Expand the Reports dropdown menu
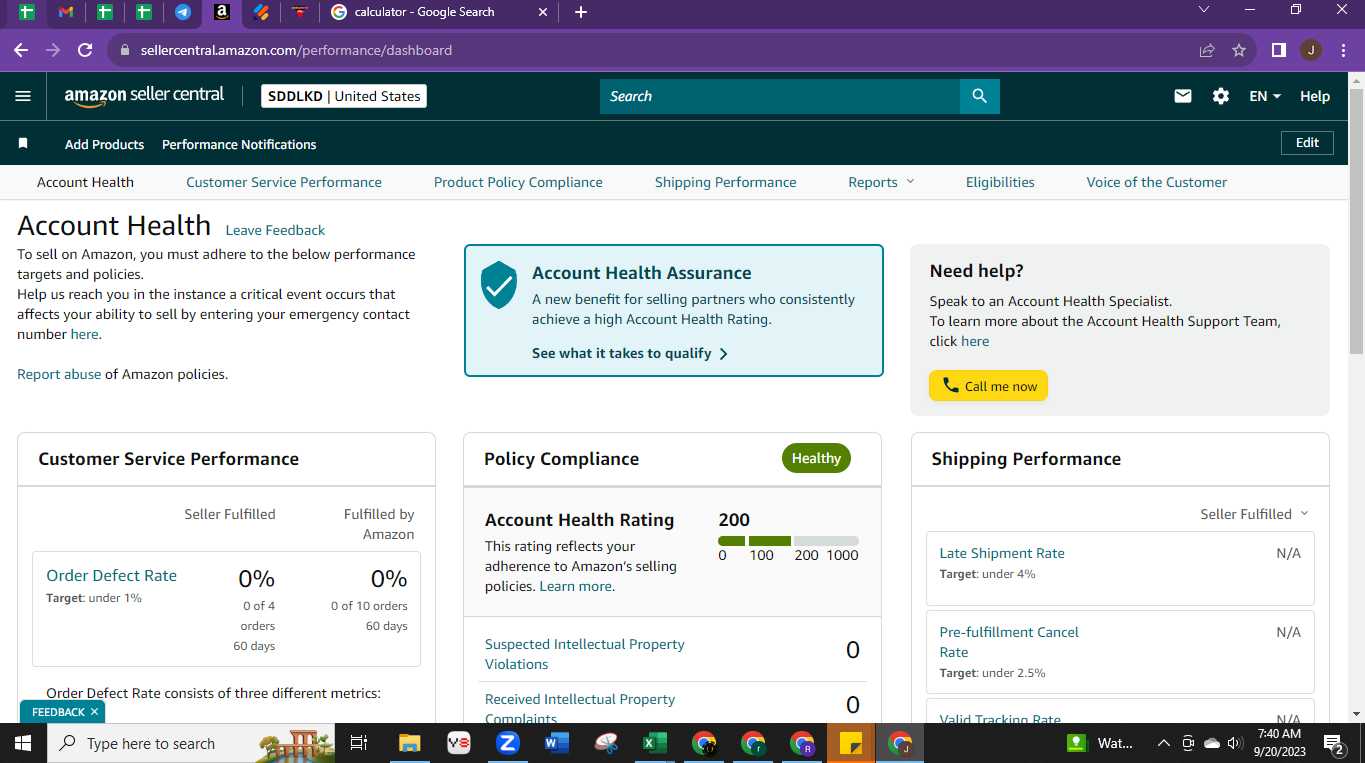1365x763 pixels. (x=881, y=182)
